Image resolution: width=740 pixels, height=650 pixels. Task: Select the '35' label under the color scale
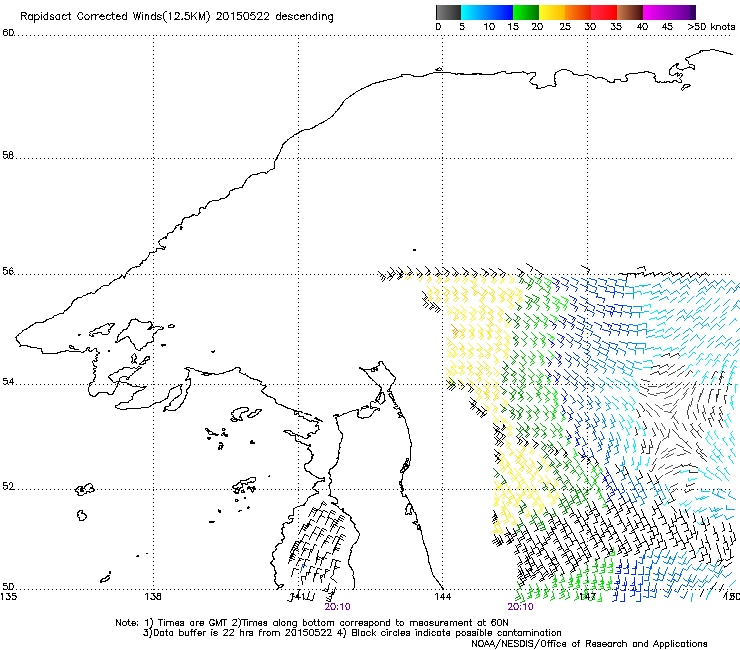coord(616,27)
